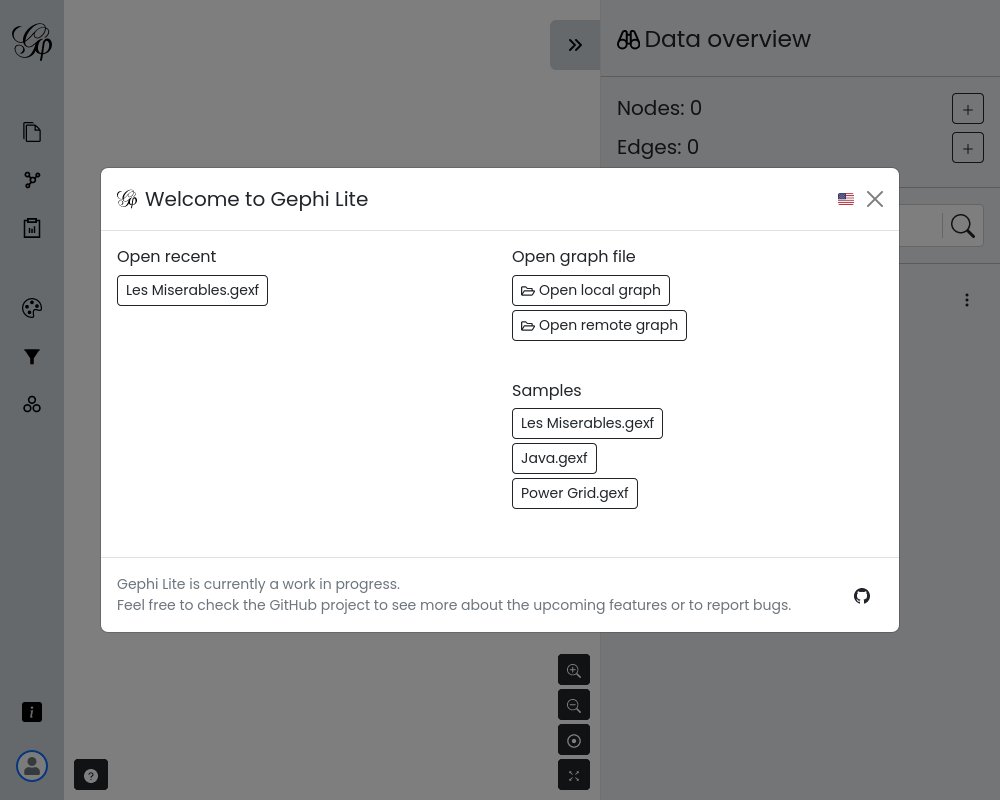Change language via the flag icon
This screenshot has height=800, width=1000.
[x=846, y=199]
